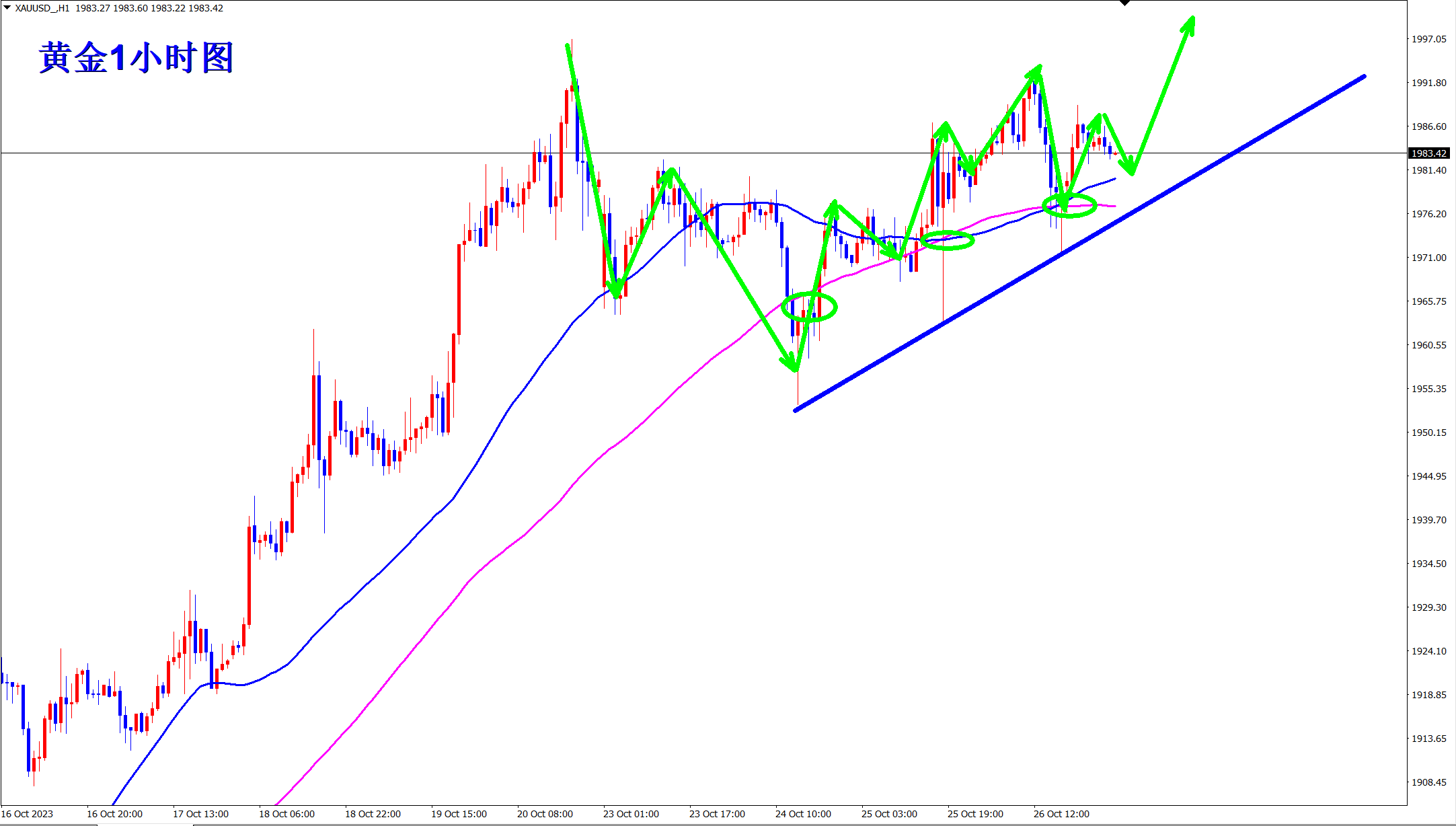Click the XAUUSD H1 symbol header text
Screen dimensions: 1456x826
pyautogui.click(x=42, y=8)
